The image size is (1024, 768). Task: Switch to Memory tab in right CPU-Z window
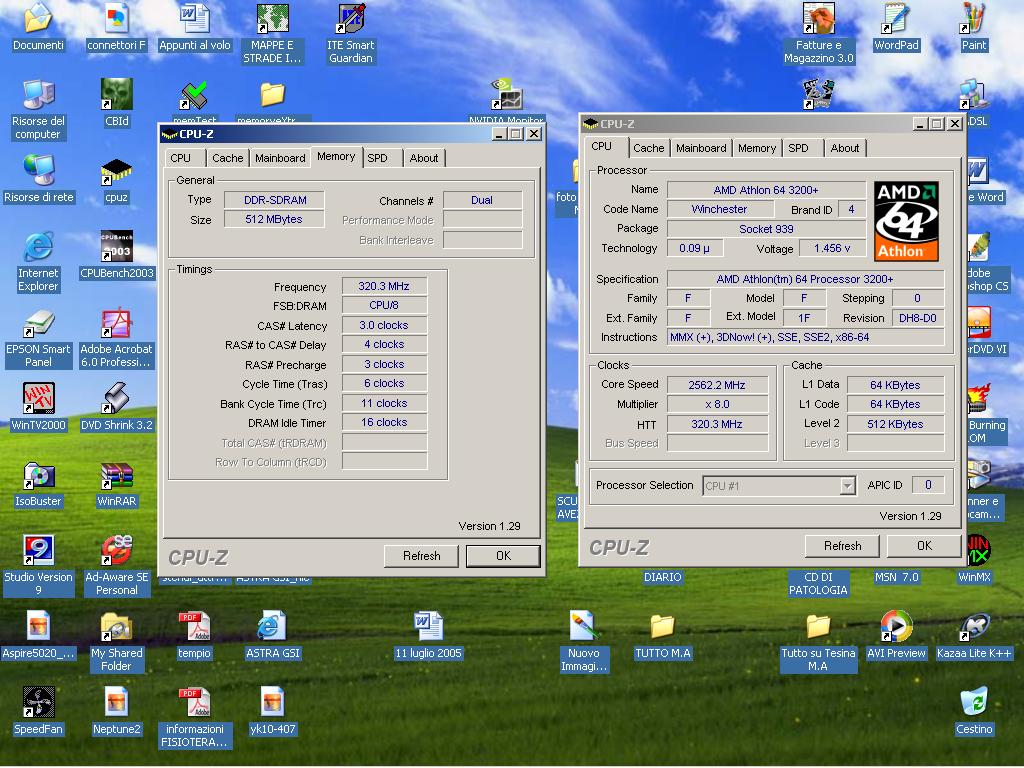[x=757, y=148]
